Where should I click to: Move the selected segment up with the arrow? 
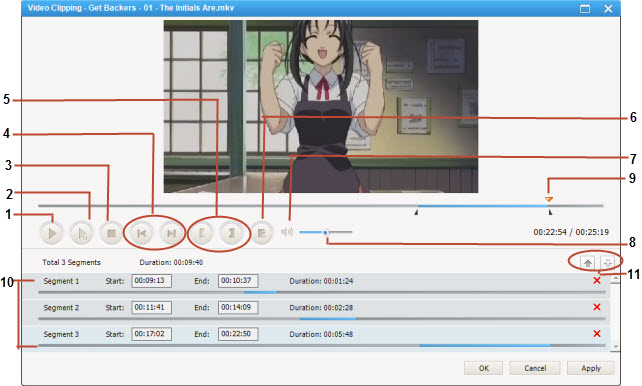588,263
